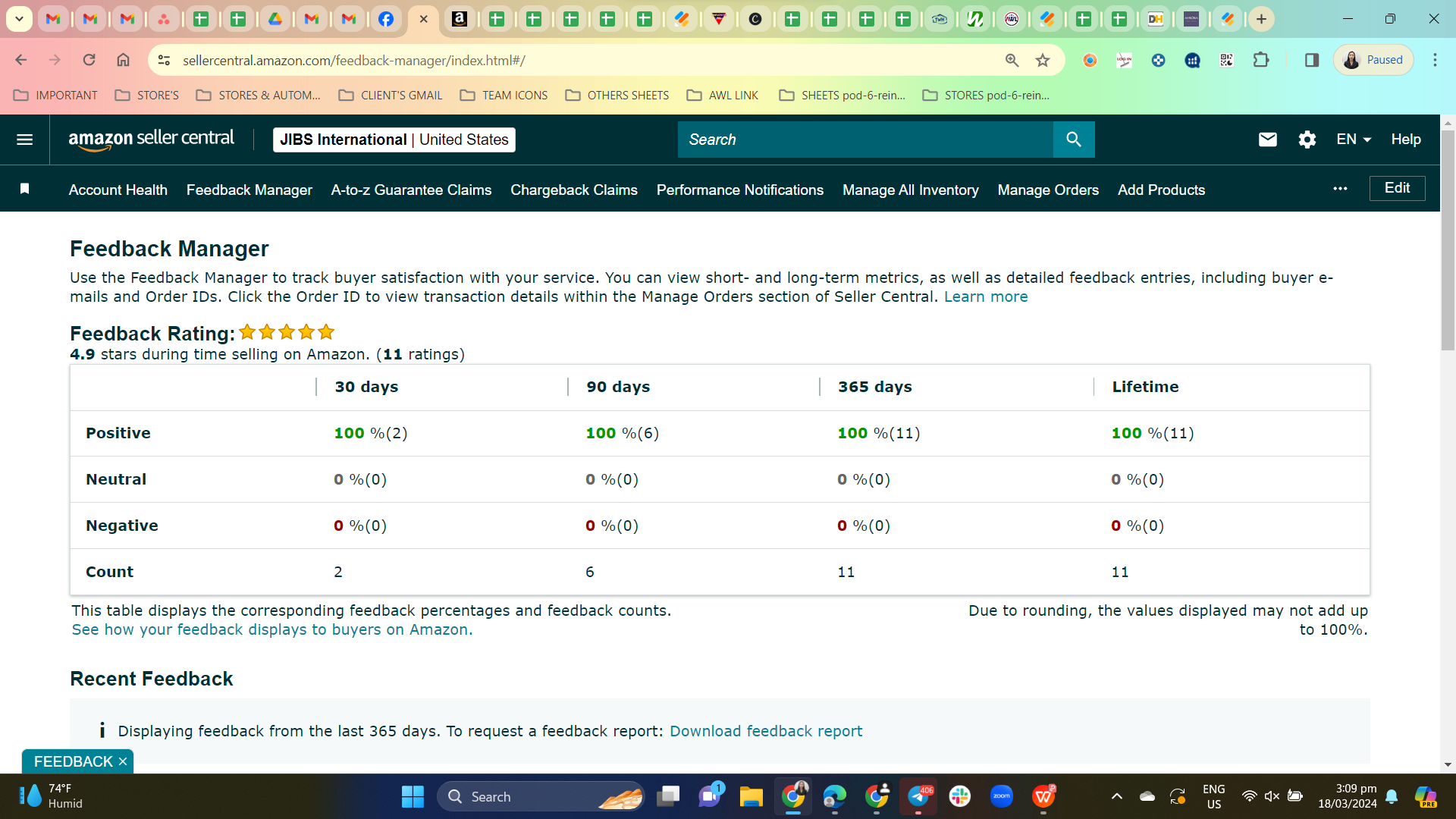The image size is (1456, 819).
Task: Open the TEAM ICONS bookmarks folder
Action: coord(504,96)
